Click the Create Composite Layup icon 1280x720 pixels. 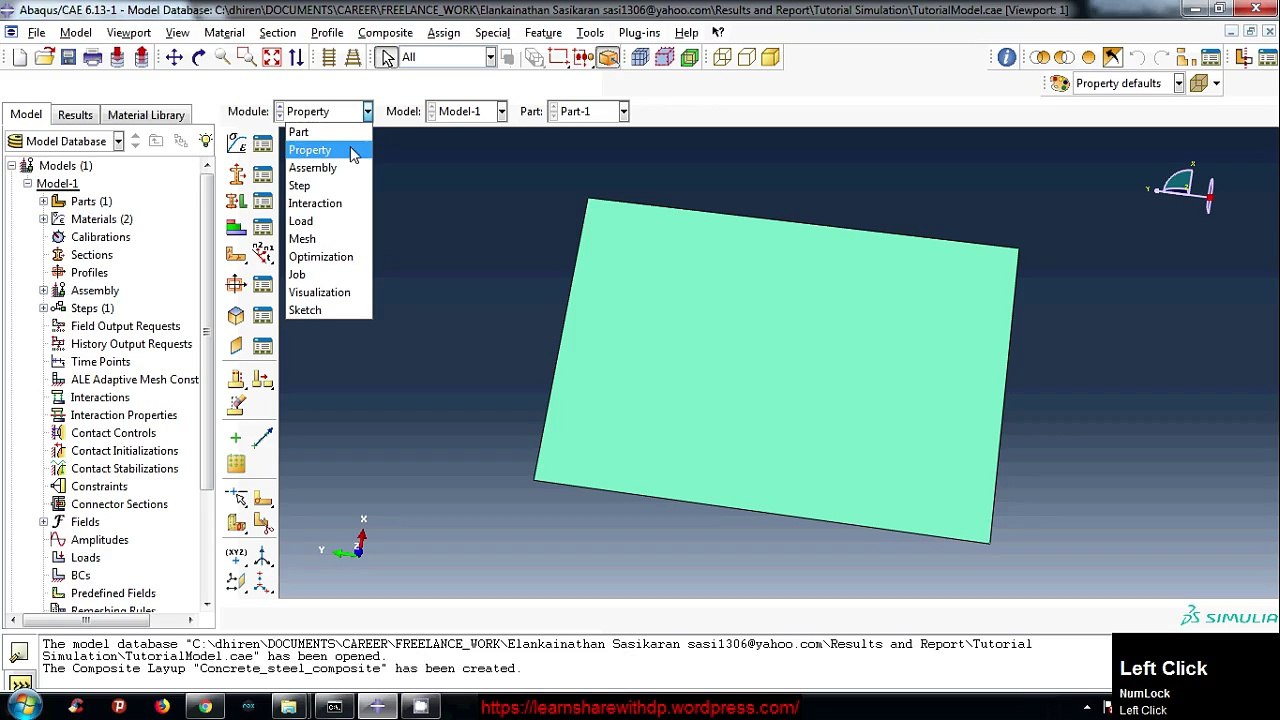[x=236, y=228]
